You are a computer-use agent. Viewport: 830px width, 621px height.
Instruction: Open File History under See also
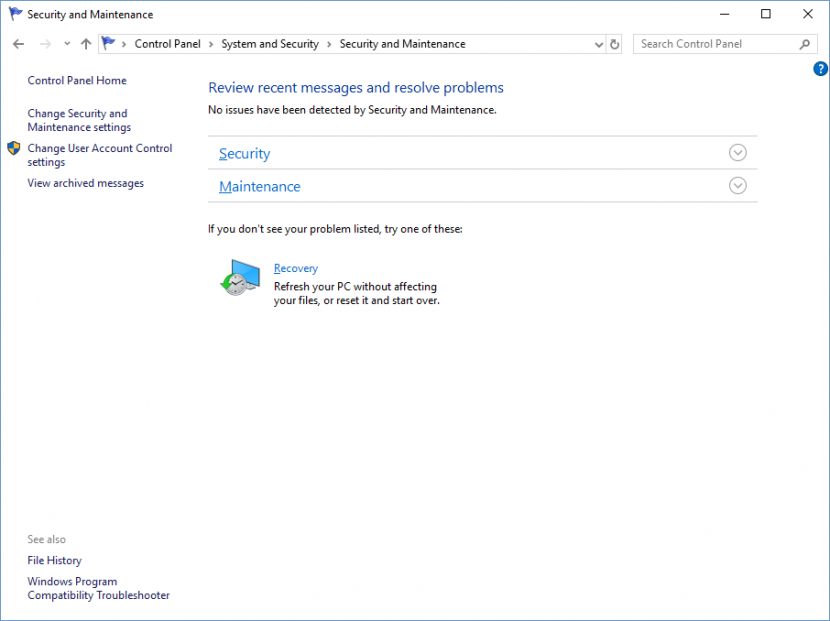pyautogui.click(x=55, y=560)
